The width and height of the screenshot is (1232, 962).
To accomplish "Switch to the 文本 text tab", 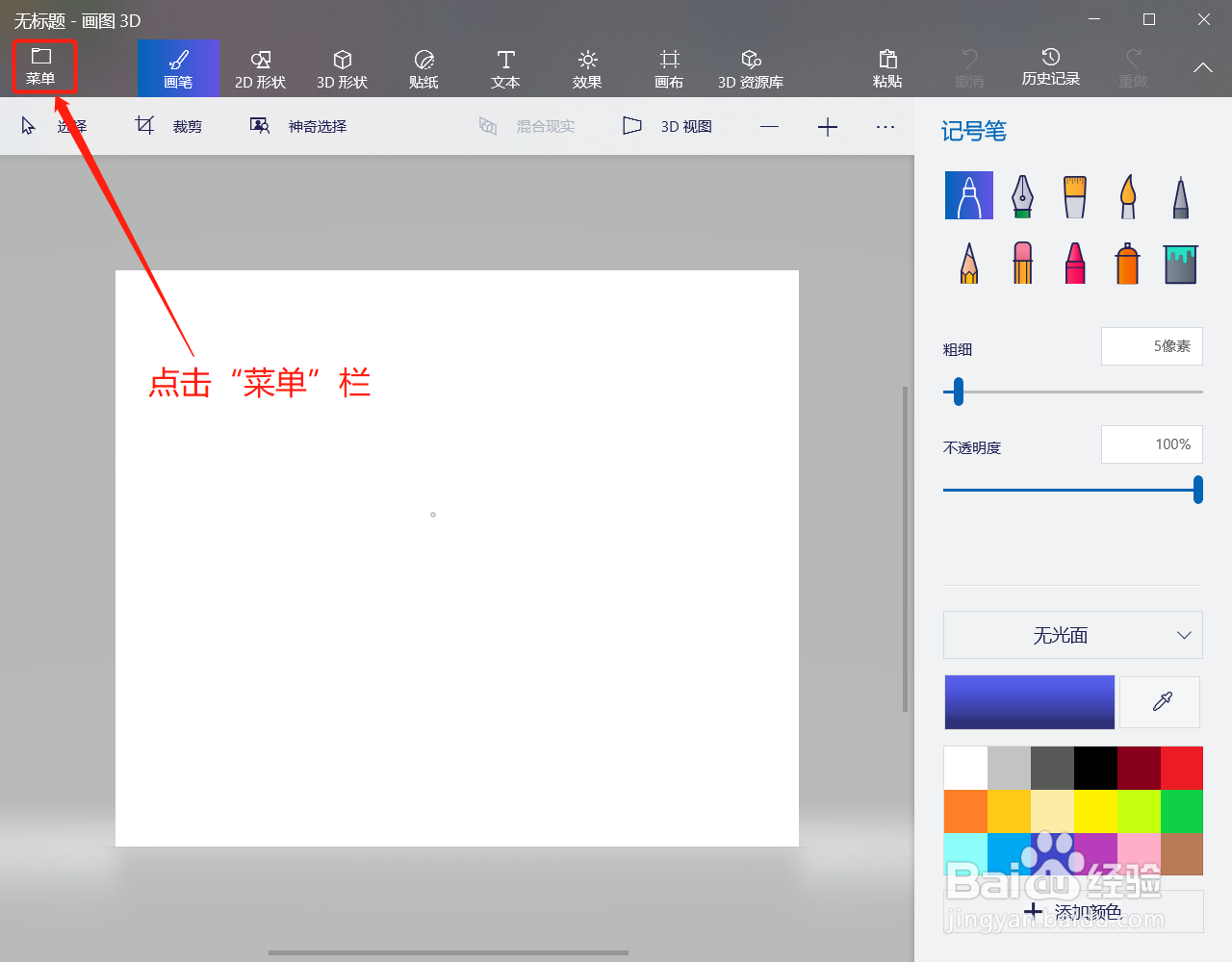I will click(x=504, y=67).
